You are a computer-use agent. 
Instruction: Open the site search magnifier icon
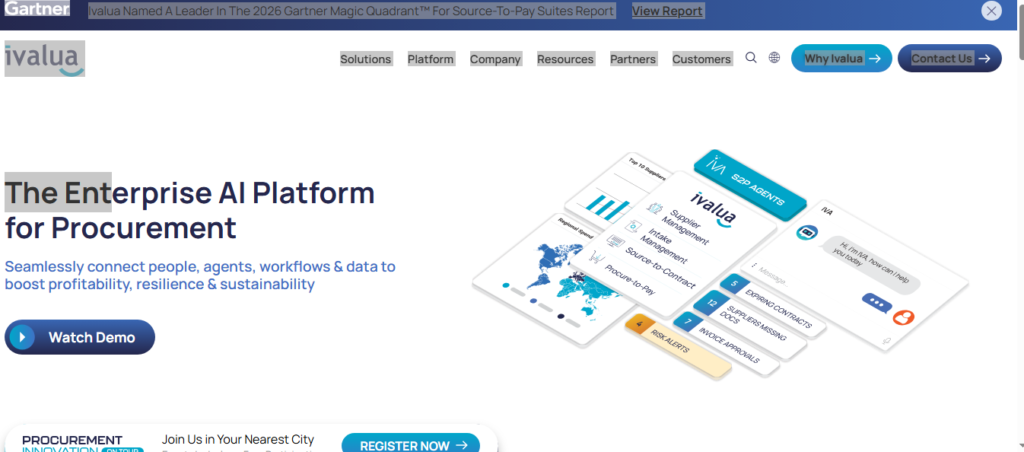coord(751,57)
